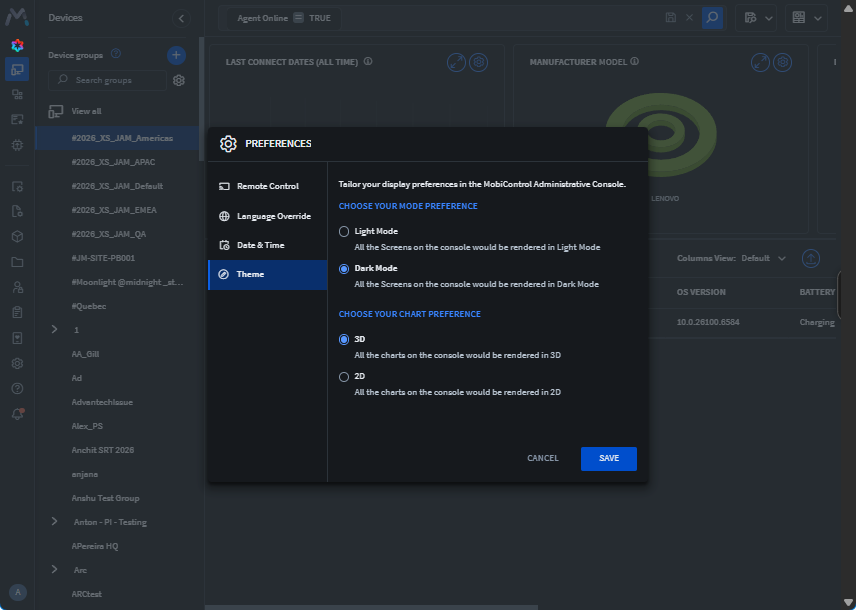Screen dimensions: 856x610
Task: Open Last Connect Dates chart settings
Action: pyautogui.click(x=479, y=62)
